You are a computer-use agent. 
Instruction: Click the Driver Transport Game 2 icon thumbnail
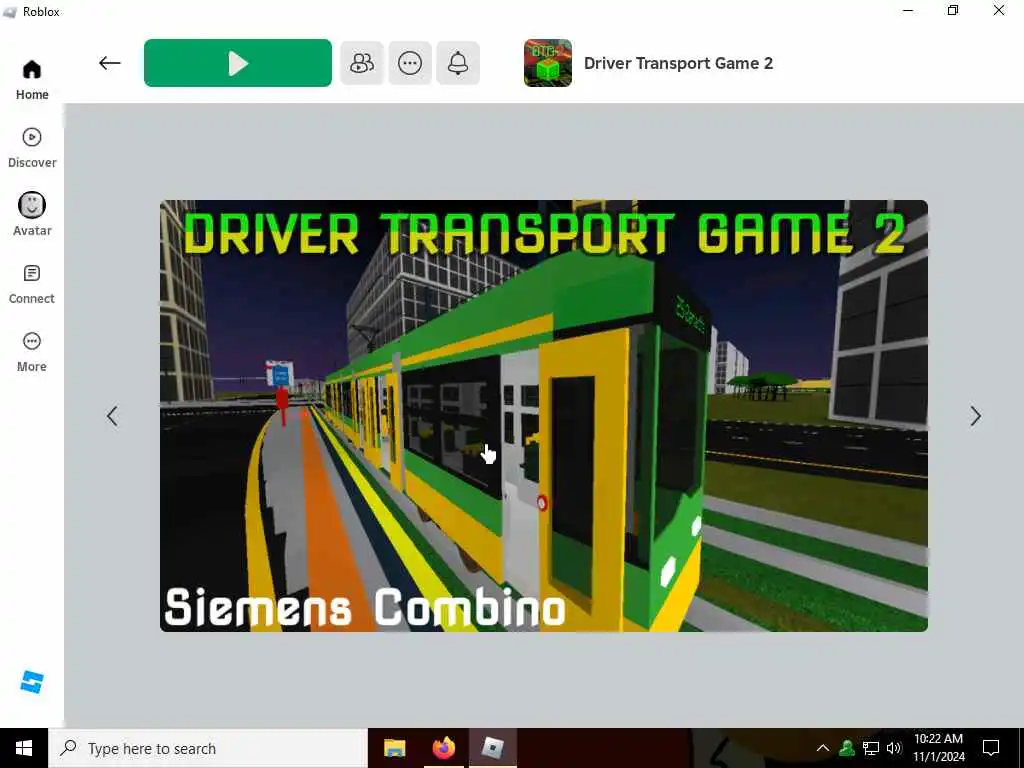point(548,63)
